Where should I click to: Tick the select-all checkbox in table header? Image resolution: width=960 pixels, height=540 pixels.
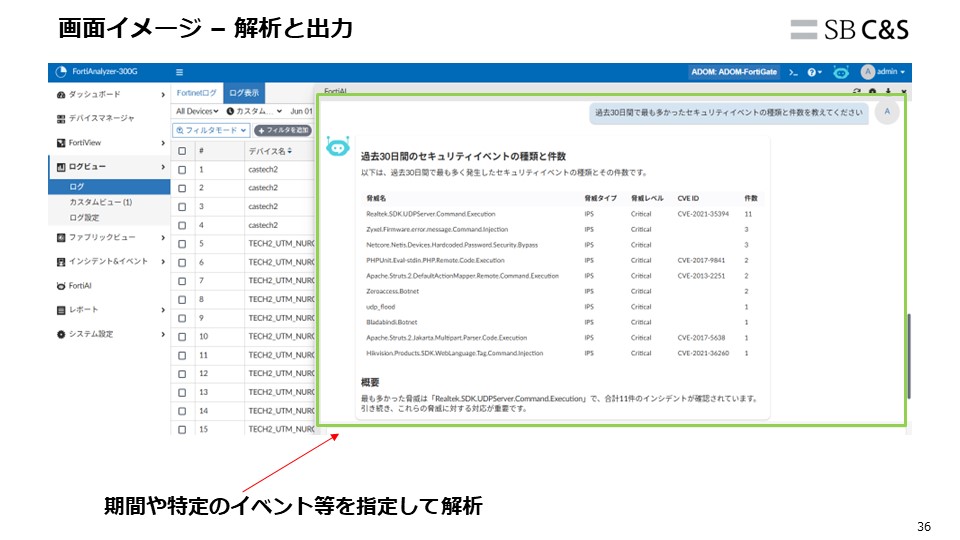click(x=181, y=151)
